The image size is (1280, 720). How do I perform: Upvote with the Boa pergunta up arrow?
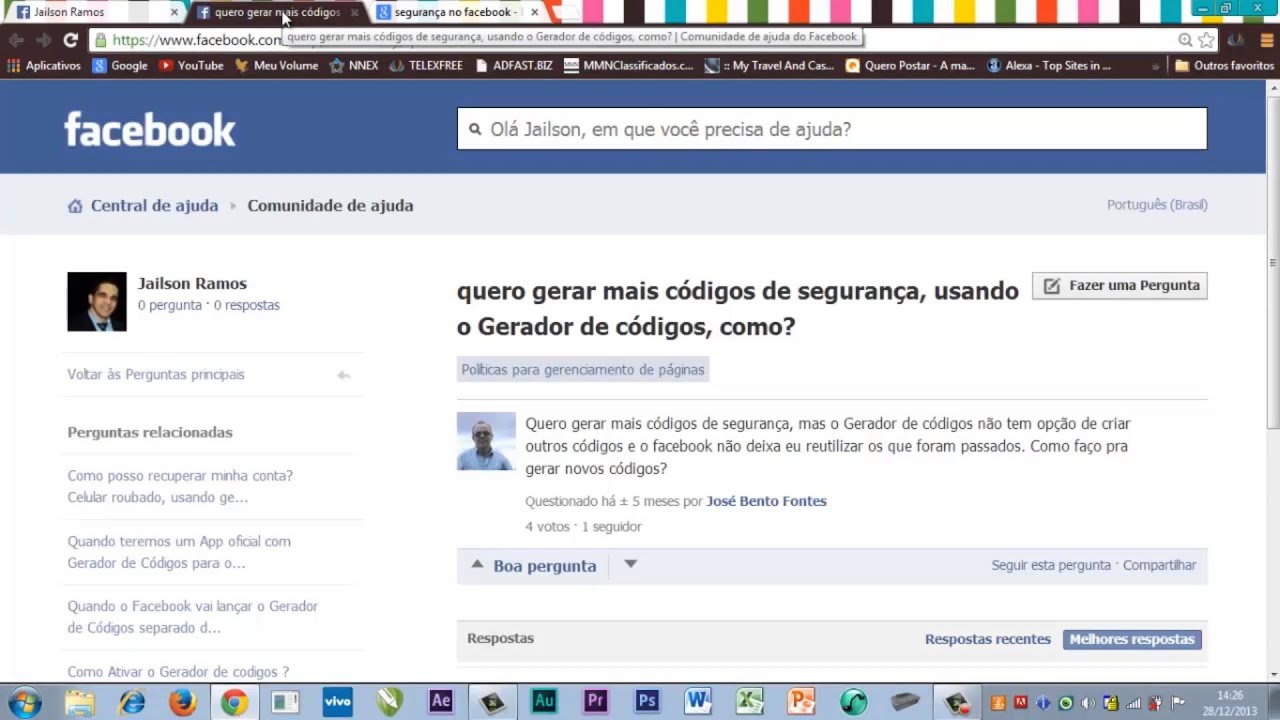477,565
